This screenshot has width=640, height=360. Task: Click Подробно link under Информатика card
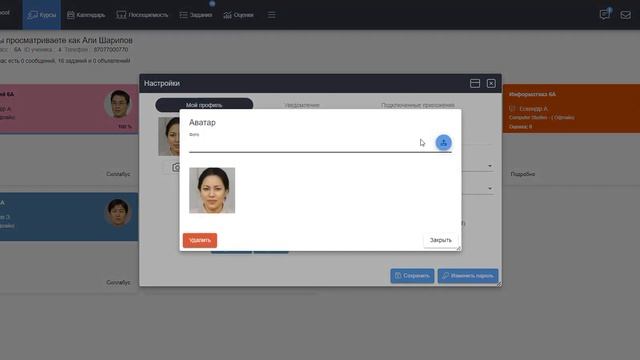click(522, 174)
